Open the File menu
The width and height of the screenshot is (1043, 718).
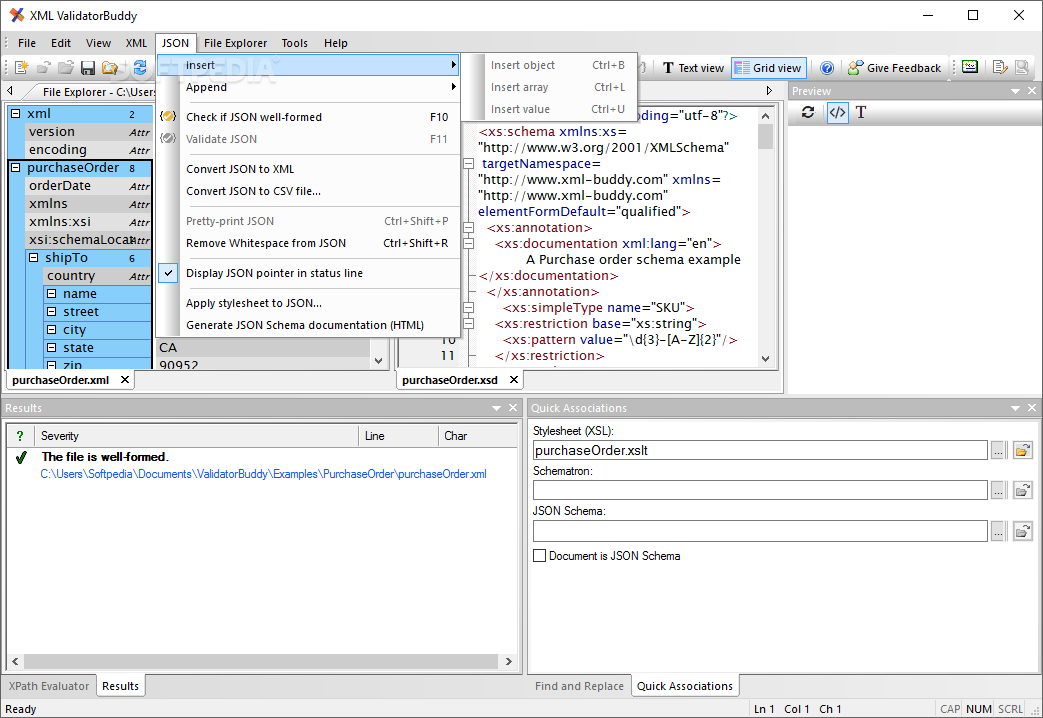pos(27,43)
